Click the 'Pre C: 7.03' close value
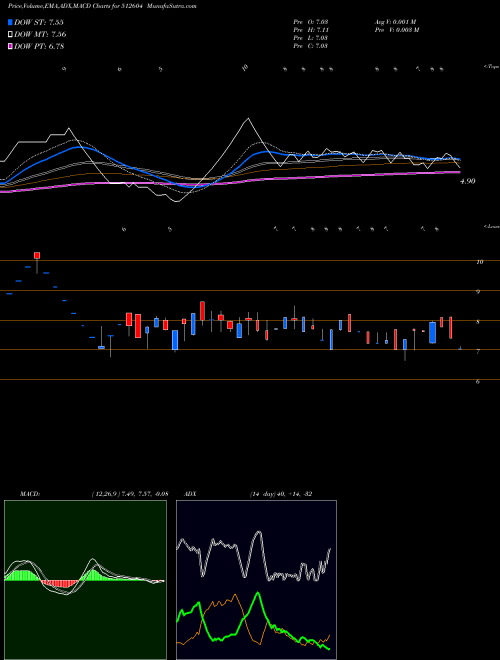Image resolution: width=500 pixels, height=660 pixels. (311, 46)
